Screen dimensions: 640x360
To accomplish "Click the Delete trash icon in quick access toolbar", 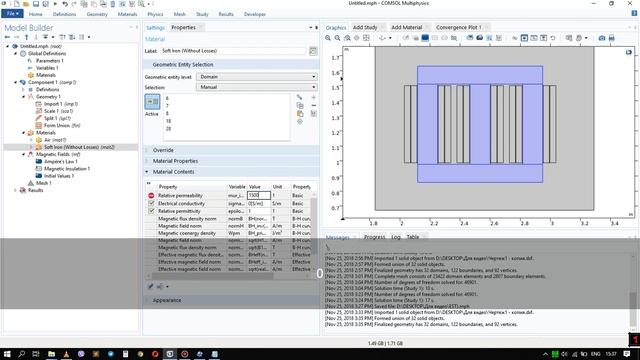I will pos(113,4).
